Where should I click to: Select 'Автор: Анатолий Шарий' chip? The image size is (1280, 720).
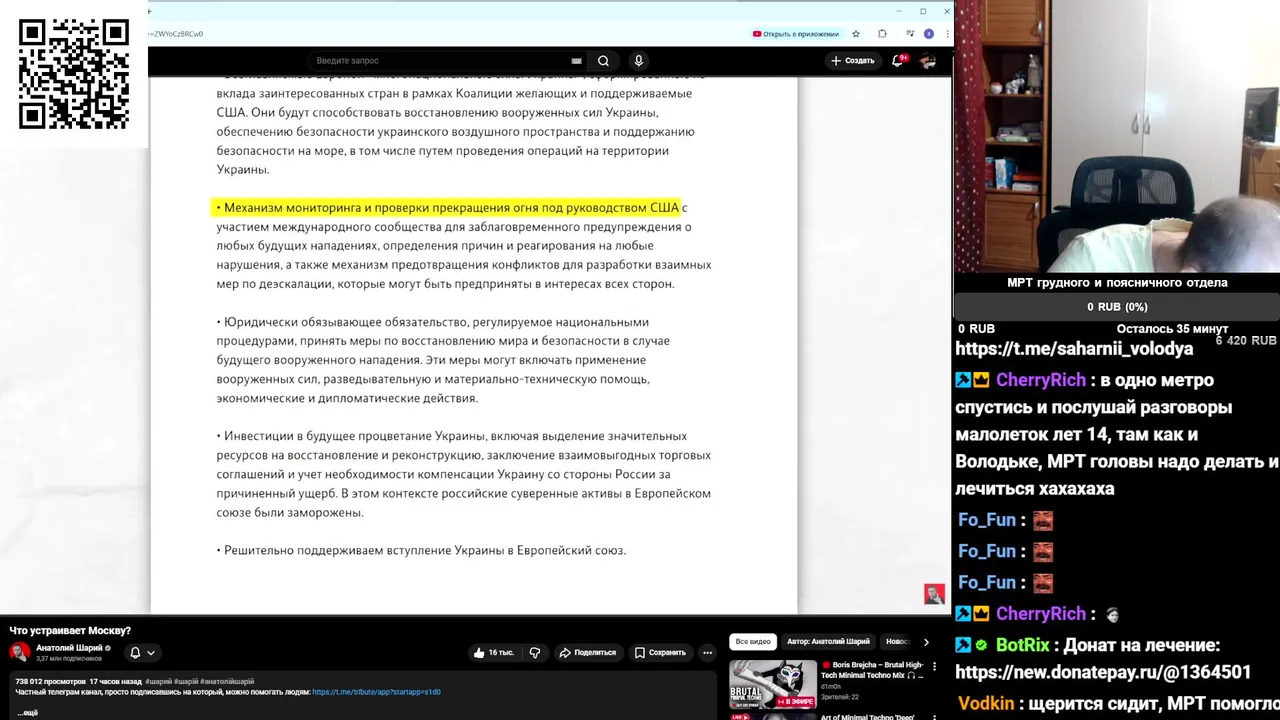pos(828,642)
